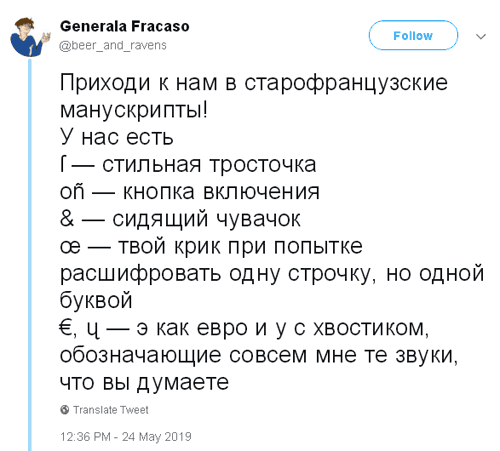Click the blue thread connector line

pos(30,255)
